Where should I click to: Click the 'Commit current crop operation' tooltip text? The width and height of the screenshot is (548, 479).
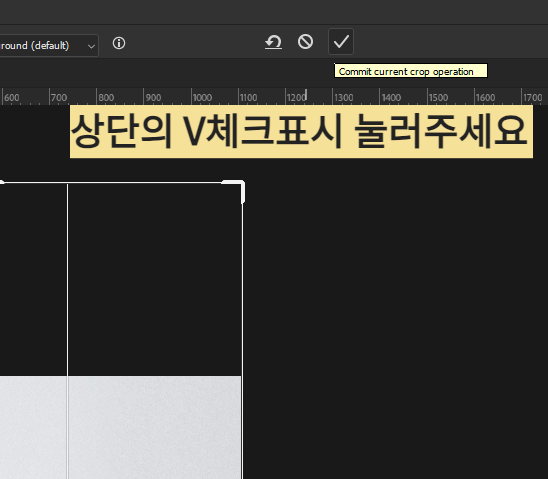point(406,72)
